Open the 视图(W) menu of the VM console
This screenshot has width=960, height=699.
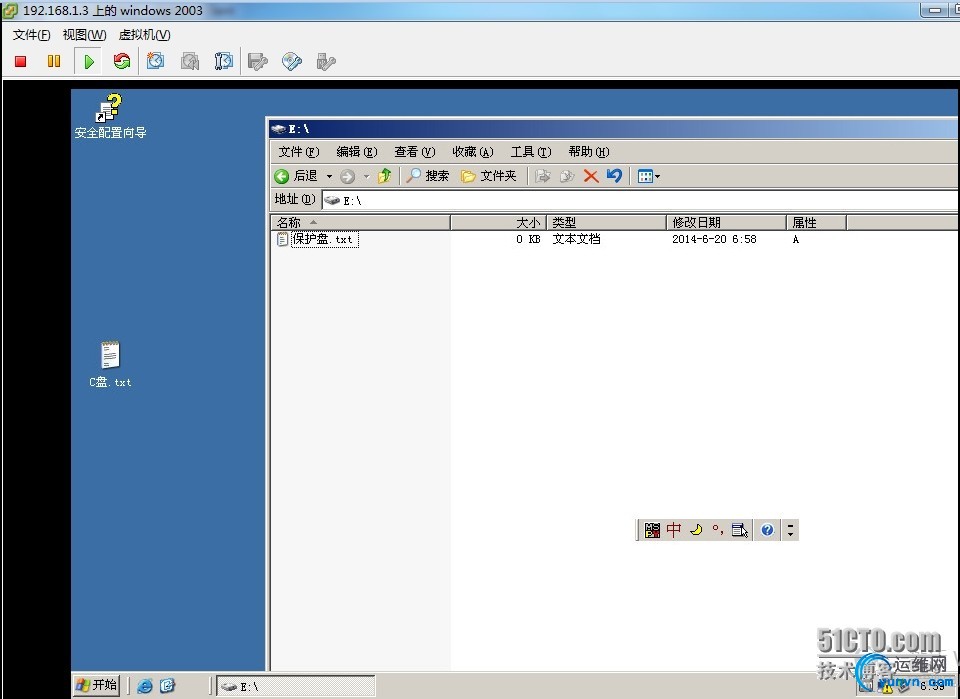tap(84, 36)
